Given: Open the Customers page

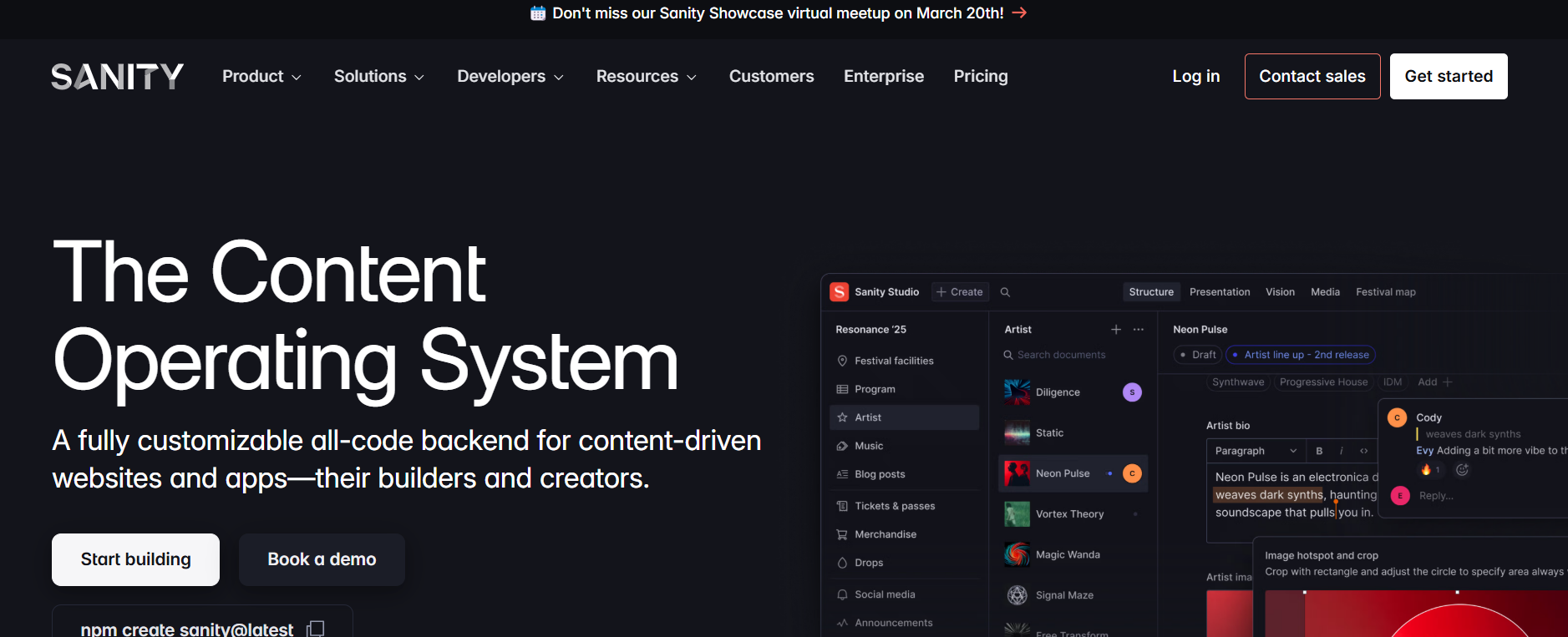Looking at the screenshot, I should (x=771, y=77).
